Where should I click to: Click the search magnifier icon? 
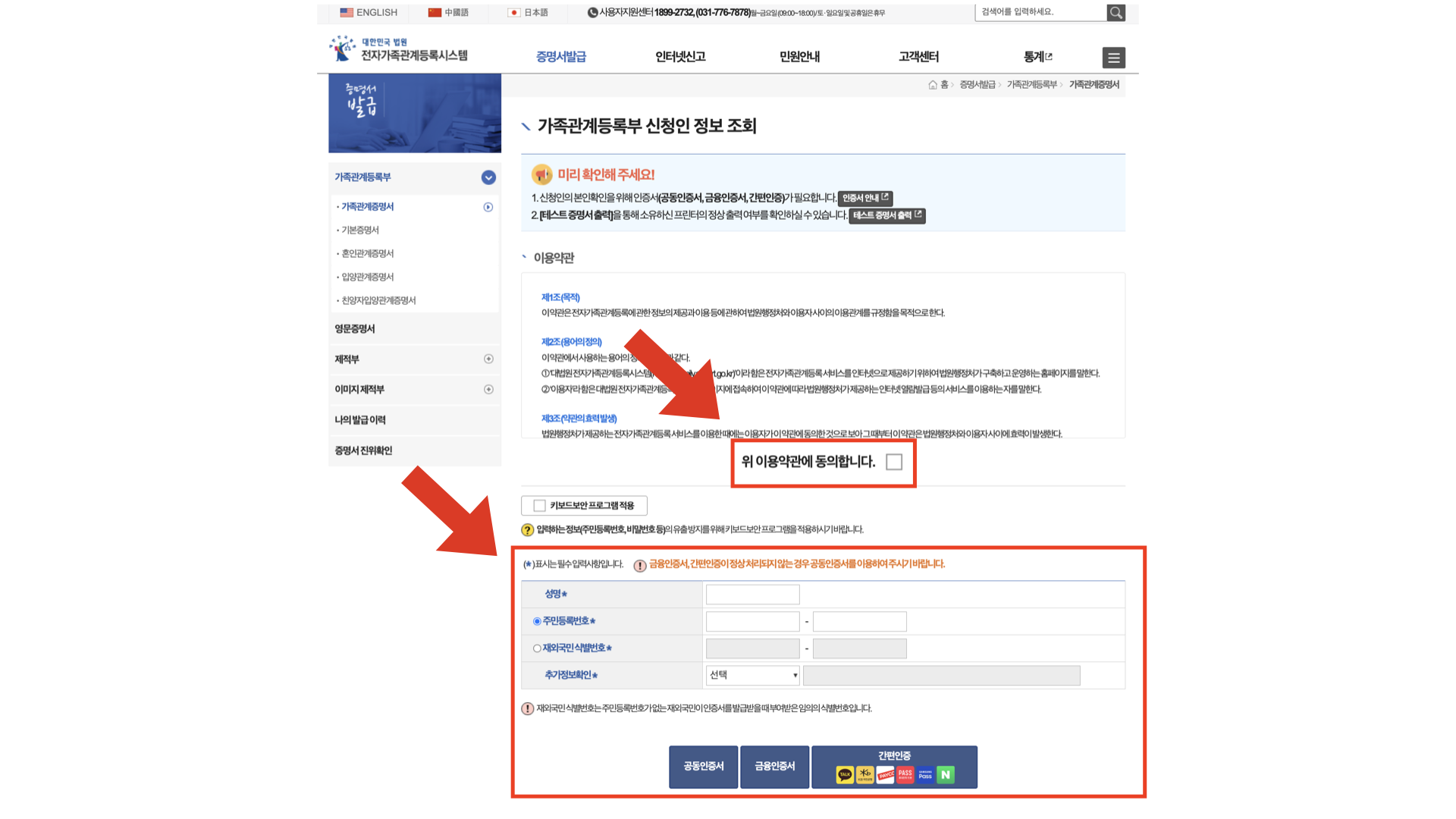(x=1116, y=12)
